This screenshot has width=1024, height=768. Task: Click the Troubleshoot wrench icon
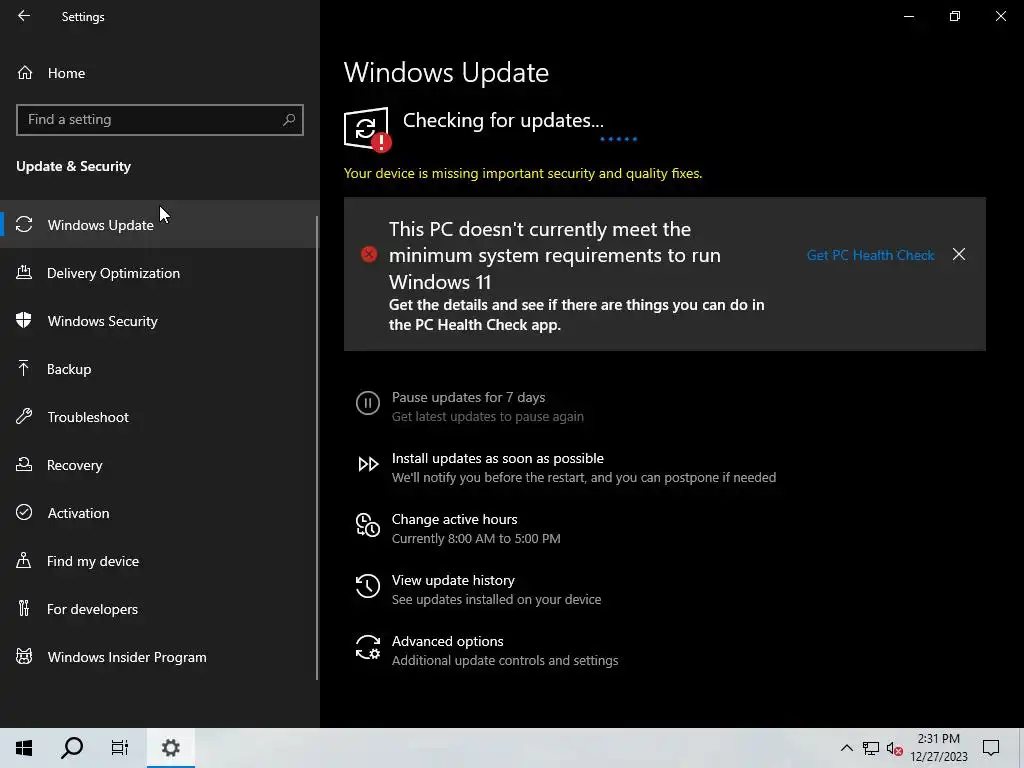[24, 416]
